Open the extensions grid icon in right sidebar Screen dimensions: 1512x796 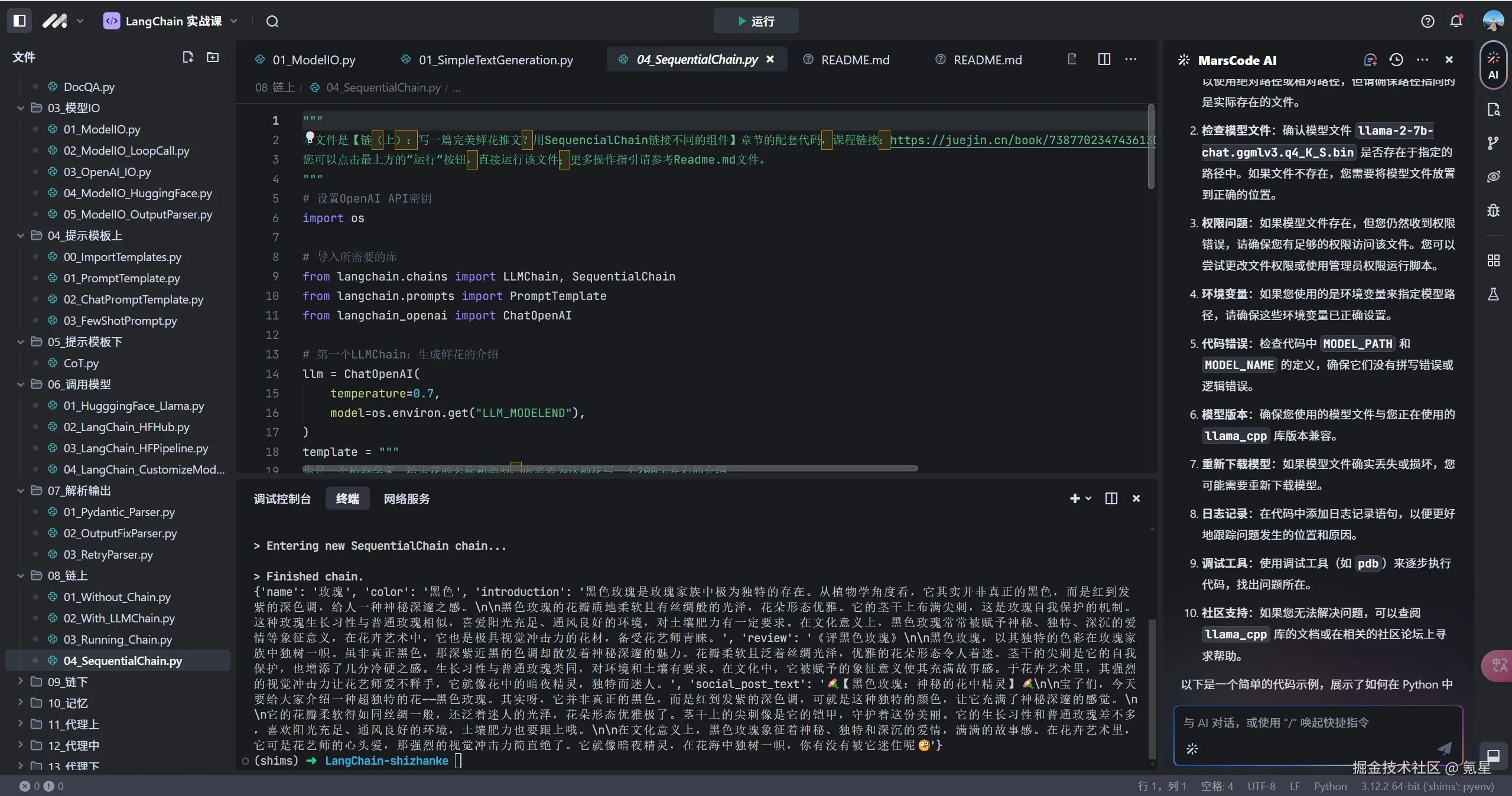pos(1493,260)
